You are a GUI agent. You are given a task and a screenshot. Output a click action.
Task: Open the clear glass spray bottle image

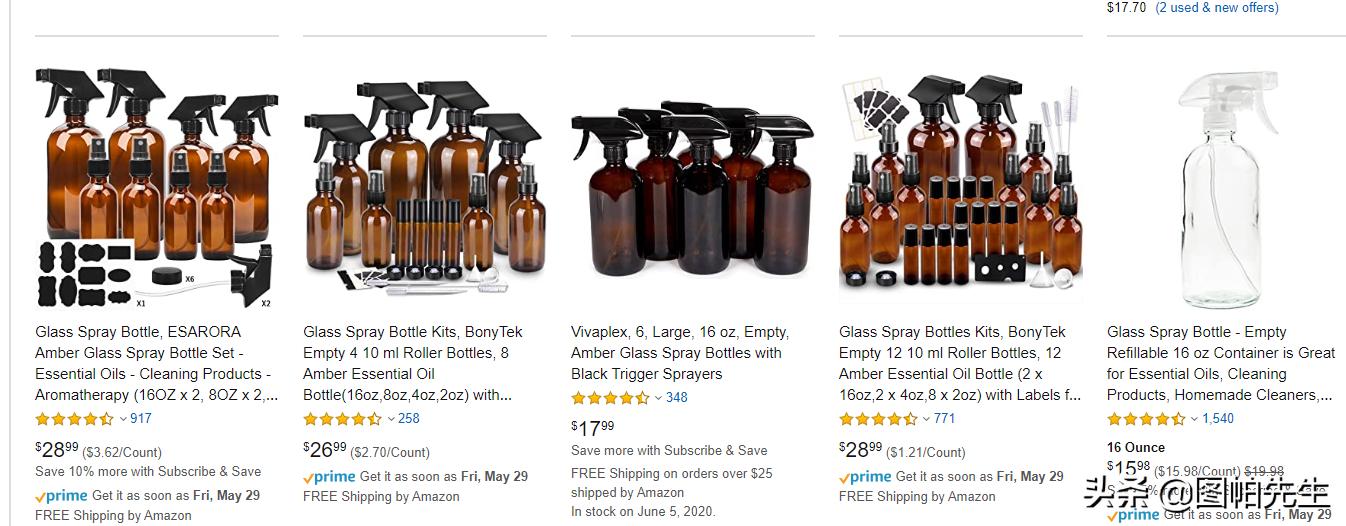point(1227,188)
